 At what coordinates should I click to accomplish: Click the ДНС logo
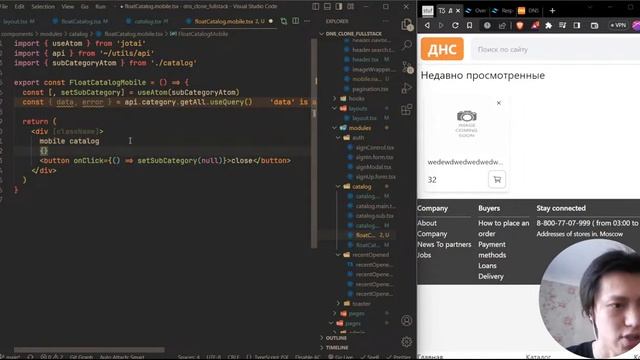point(442,49)
